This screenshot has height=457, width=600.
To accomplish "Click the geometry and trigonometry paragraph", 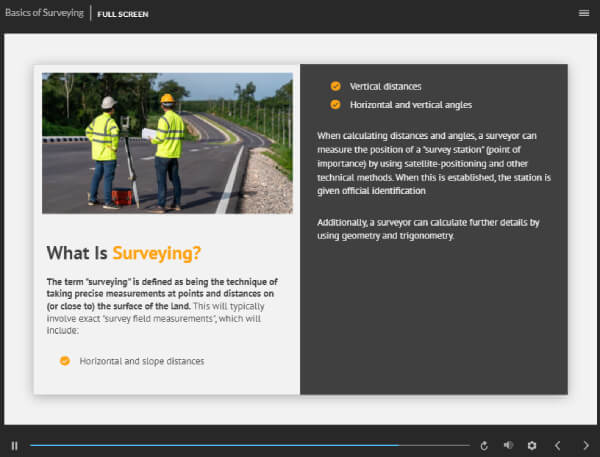I will pos(428,228).
